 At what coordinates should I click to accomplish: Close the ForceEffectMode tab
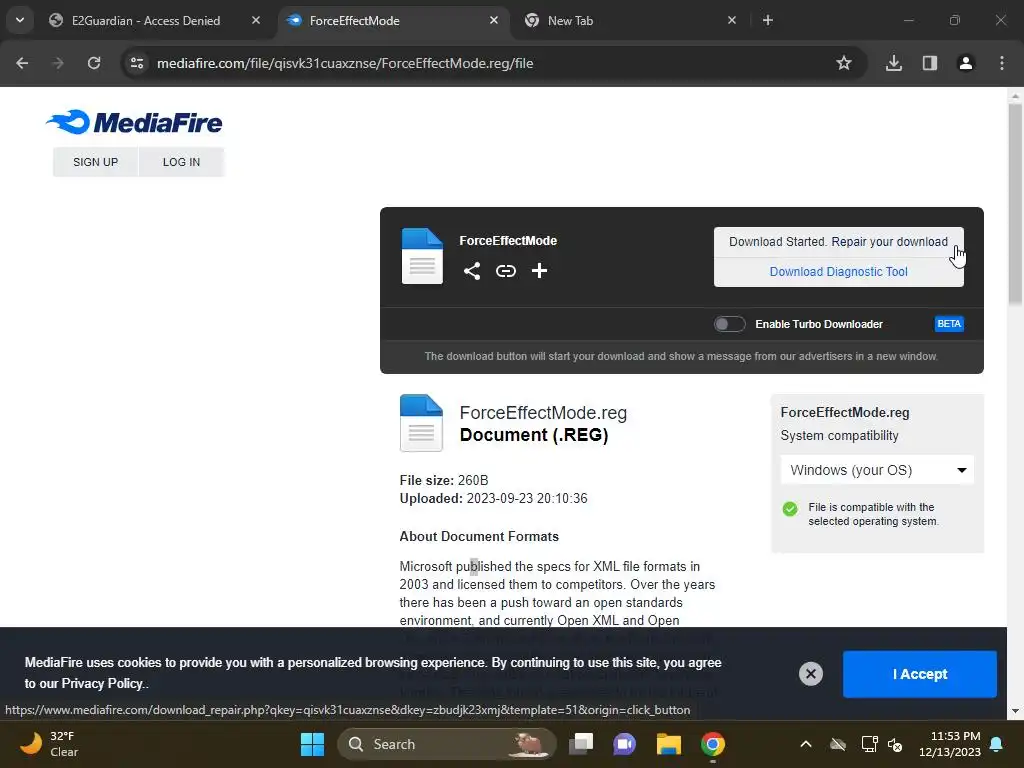point(494,20)
